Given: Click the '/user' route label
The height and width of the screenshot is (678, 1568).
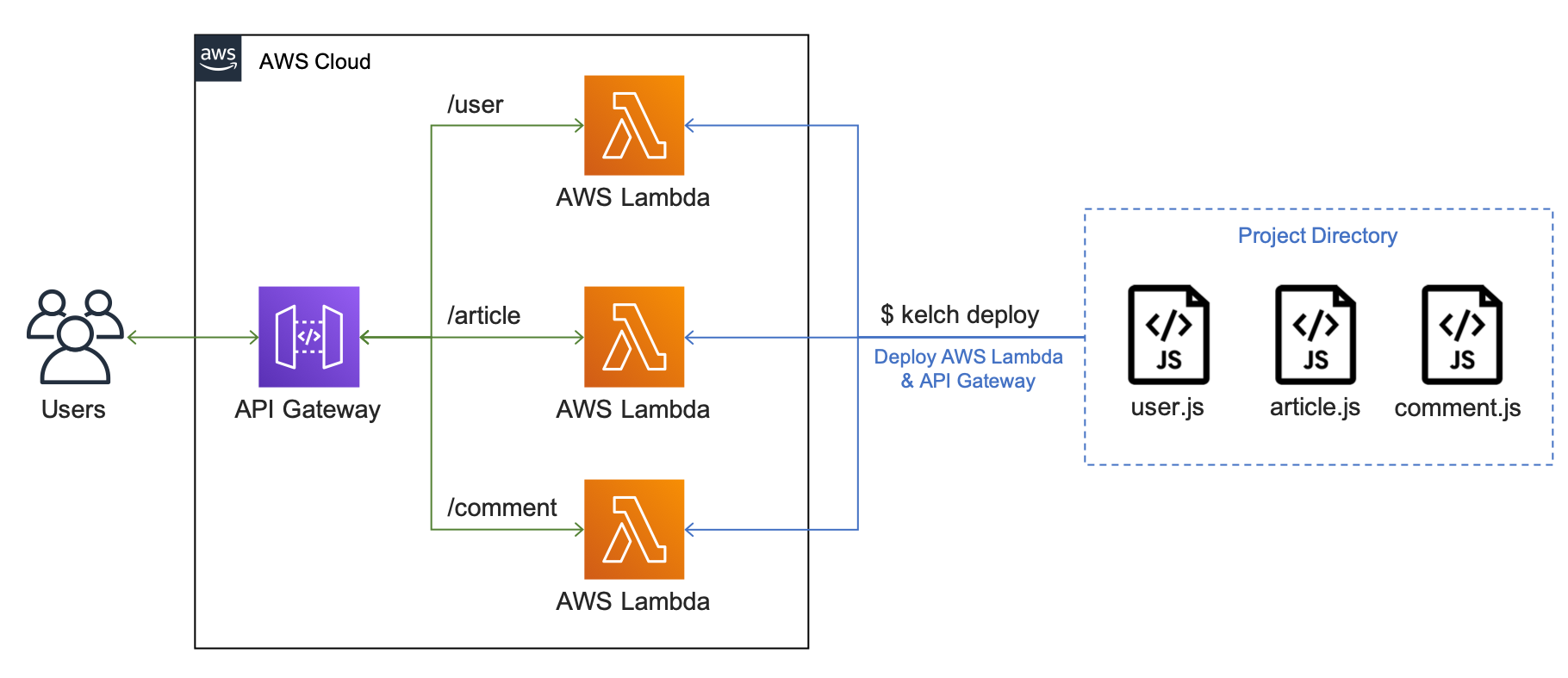Looking at the screenshot, I should pos(475,105).
